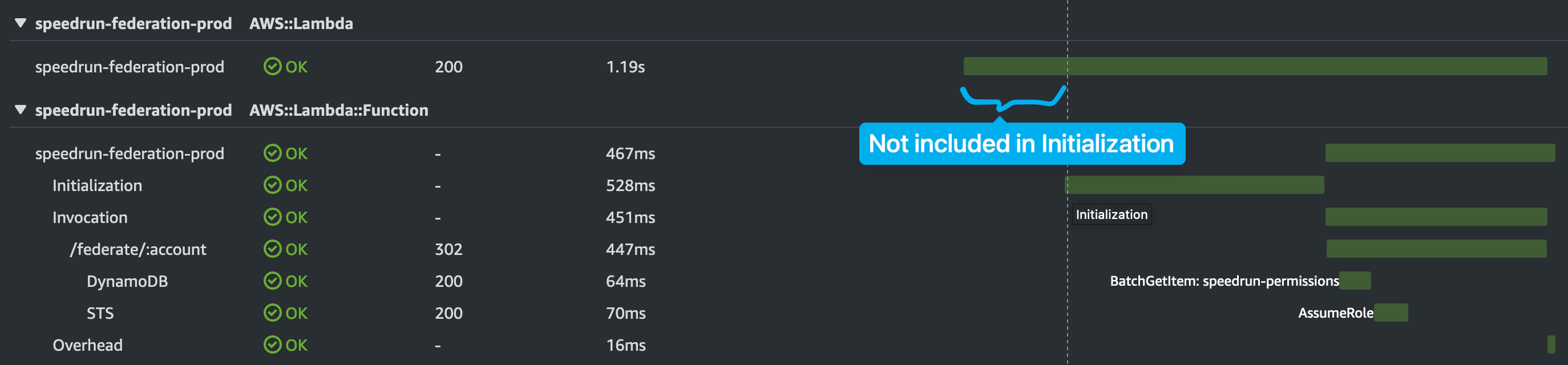Click OK check icon for DynamoDB segment
The width and height of the screenshot is (1568, 365).
coord(272,281)
